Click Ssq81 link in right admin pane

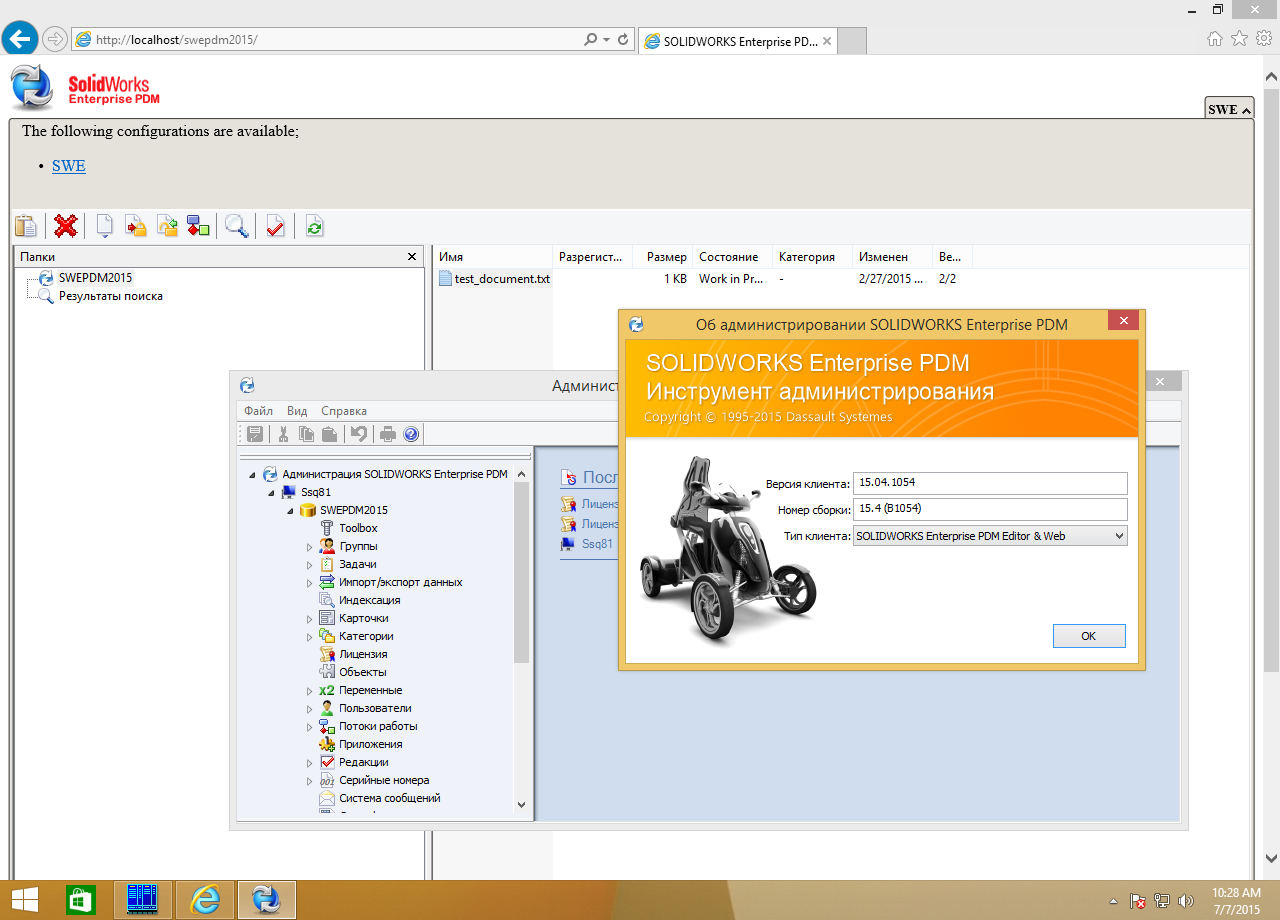597,544
